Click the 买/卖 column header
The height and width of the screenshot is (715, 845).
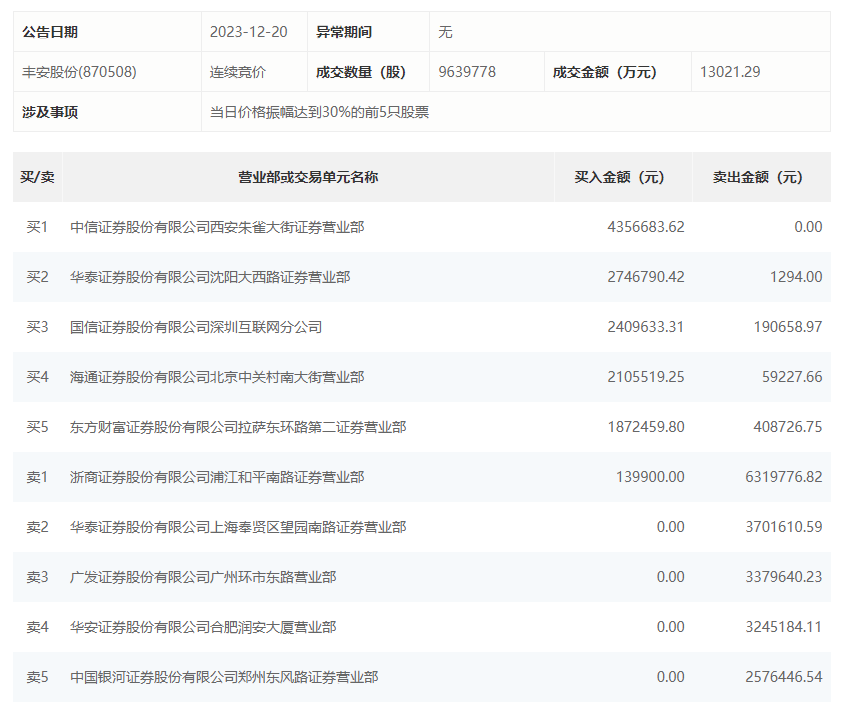[x=37, y=177]
